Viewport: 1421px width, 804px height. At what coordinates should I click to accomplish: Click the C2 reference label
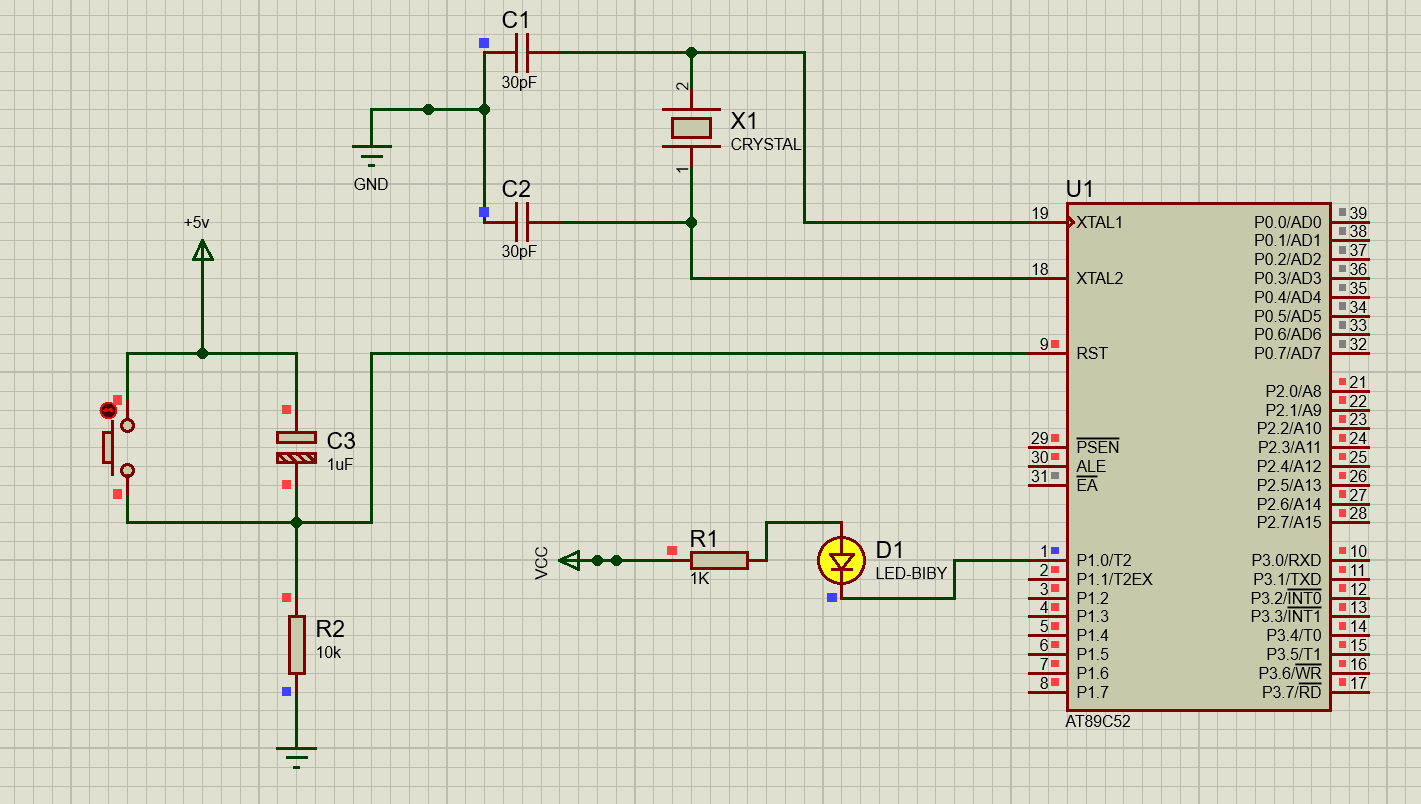(x=516, y=190)
